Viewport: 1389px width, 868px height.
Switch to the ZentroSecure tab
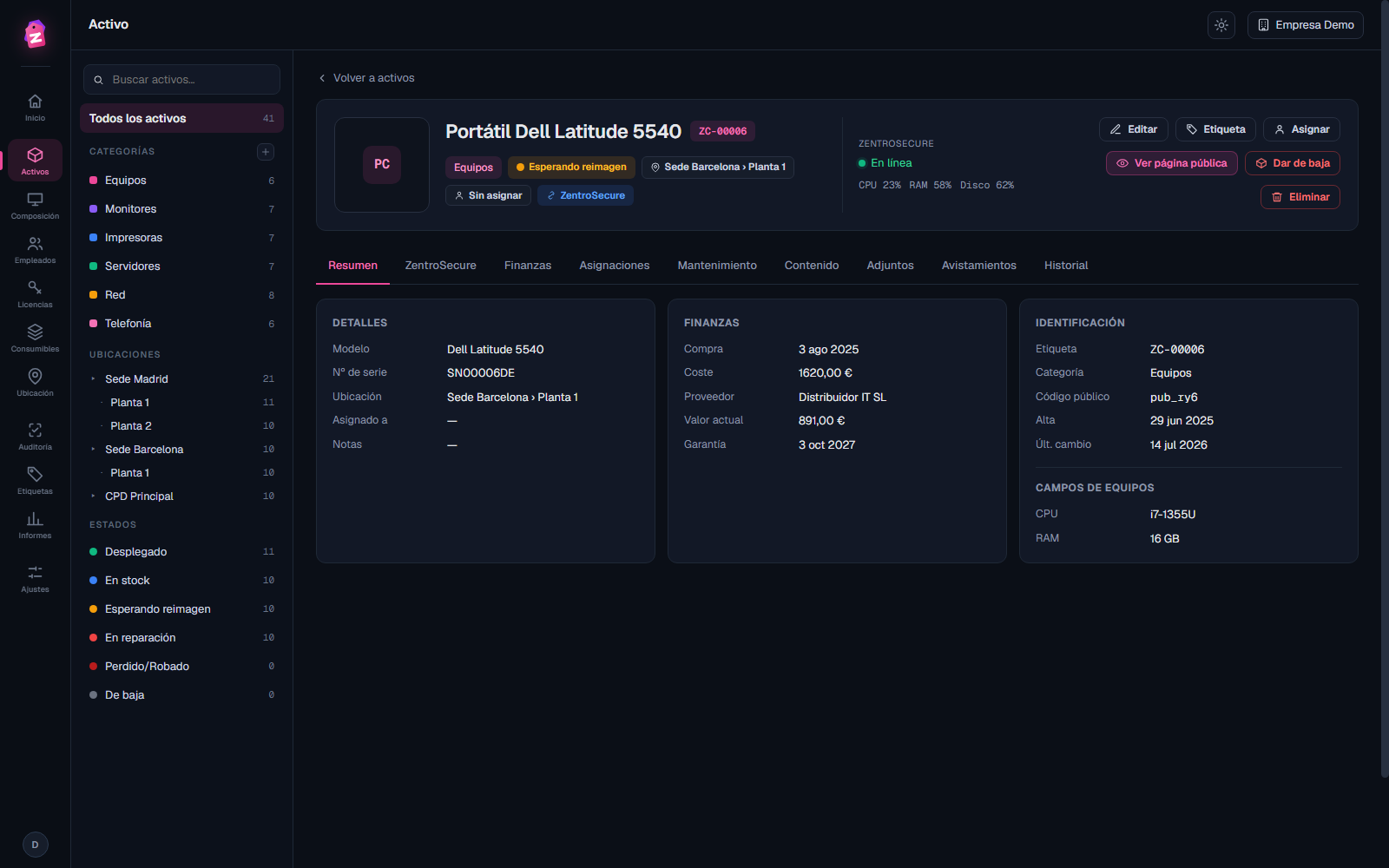441,266
